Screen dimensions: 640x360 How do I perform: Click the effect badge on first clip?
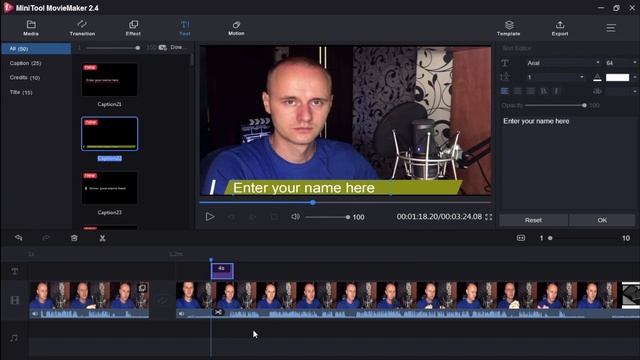coord(142,288)
